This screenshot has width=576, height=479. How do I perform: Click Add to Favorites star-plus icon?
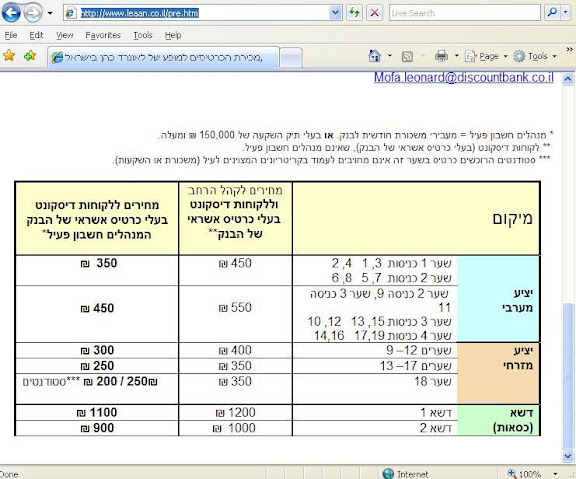(x=30, y=56)
